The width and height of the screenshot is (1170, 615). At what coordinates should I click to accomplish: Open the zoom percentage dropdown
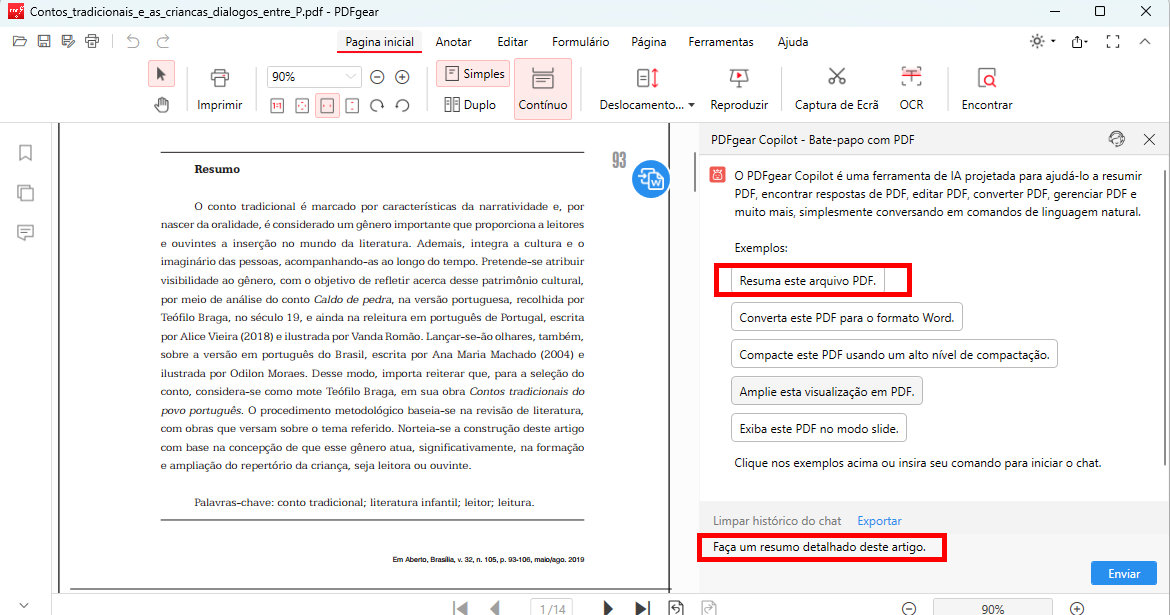click(313, 76)
